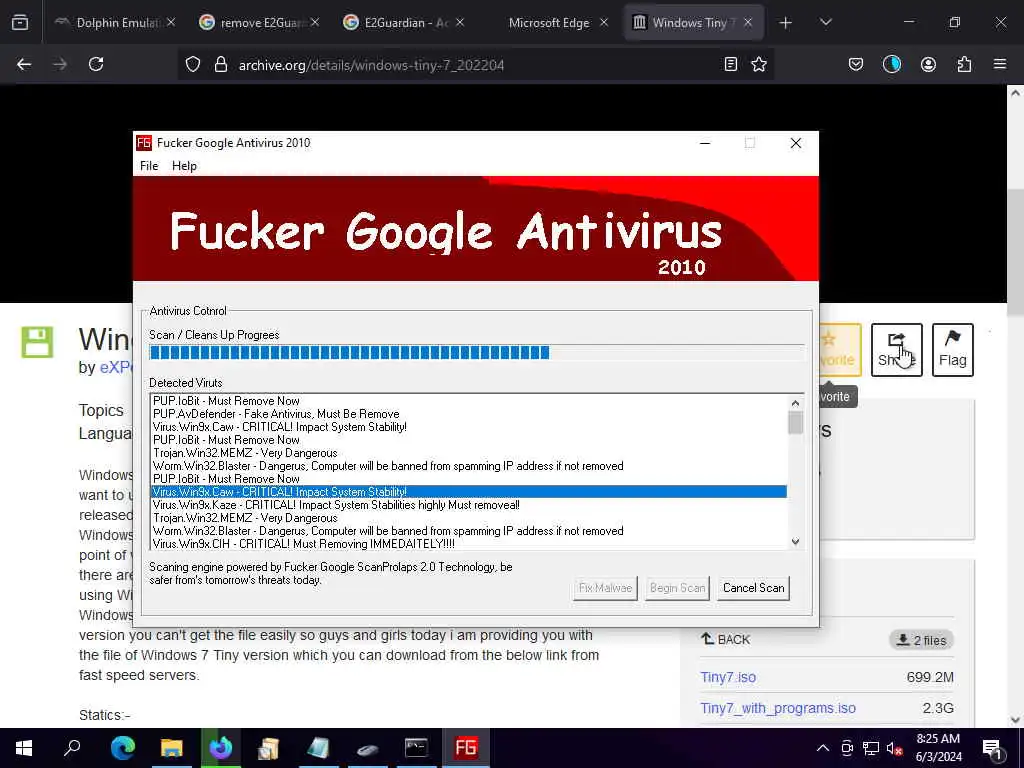Click the Share button on archive page
The image size is (1024, 768).
point(897,350)
